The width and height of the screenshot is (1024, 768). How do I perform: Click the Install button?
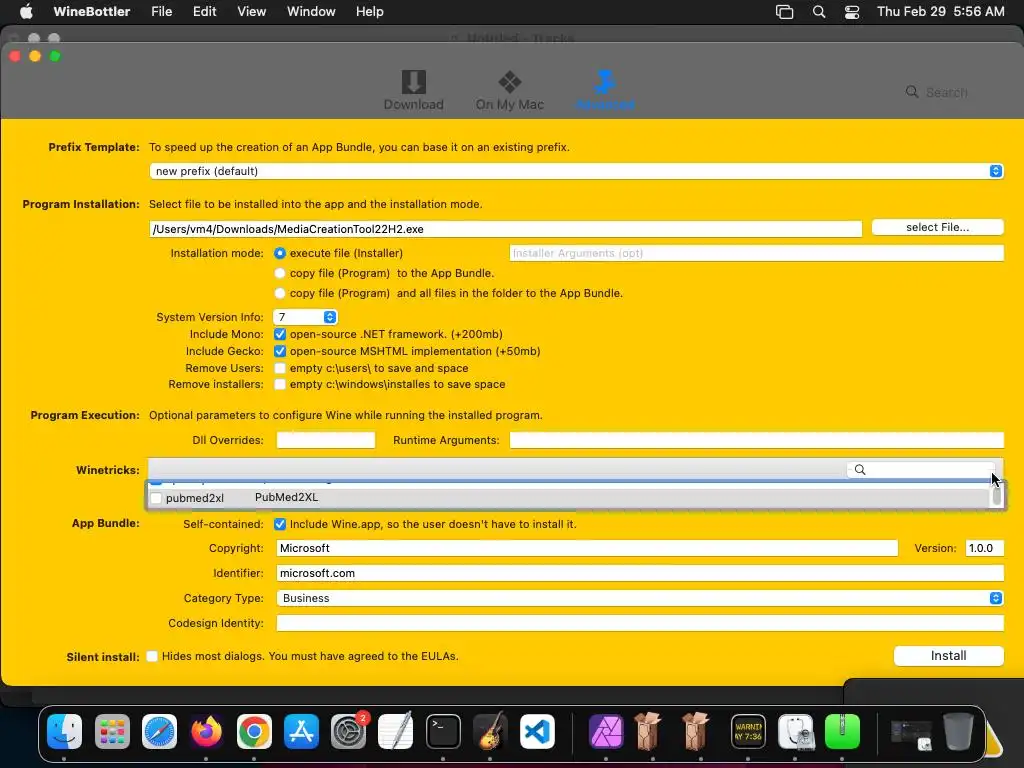948,656
